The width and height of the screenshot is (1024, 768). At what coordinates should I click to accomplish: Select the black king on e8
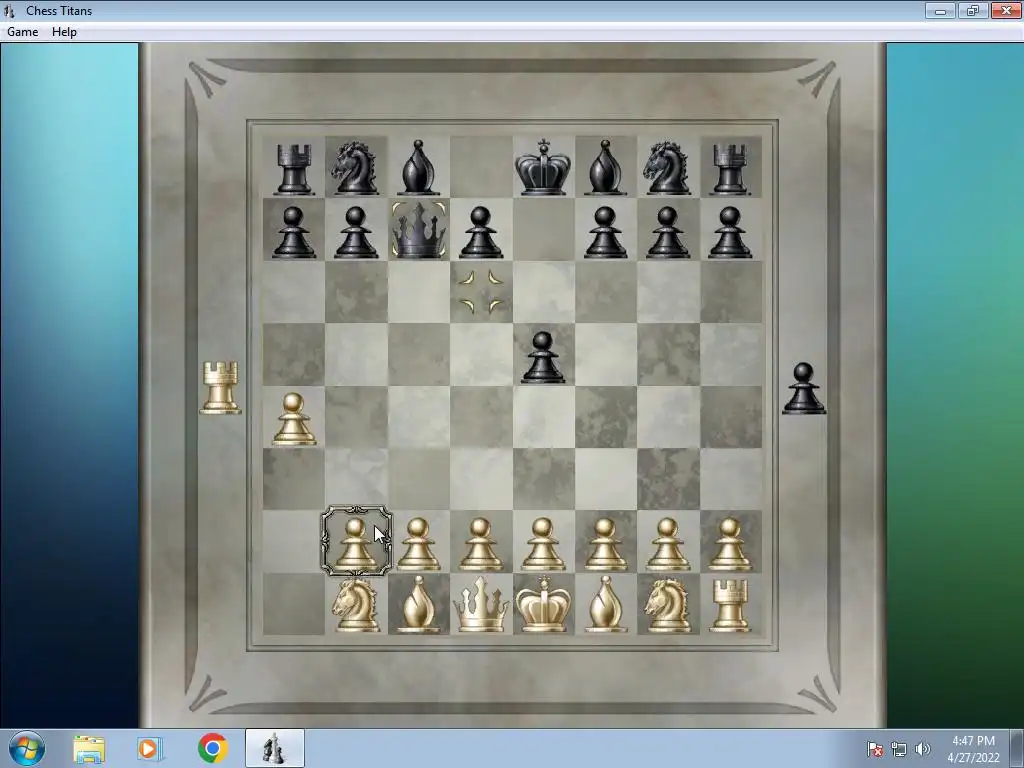(x=543, y=167)
